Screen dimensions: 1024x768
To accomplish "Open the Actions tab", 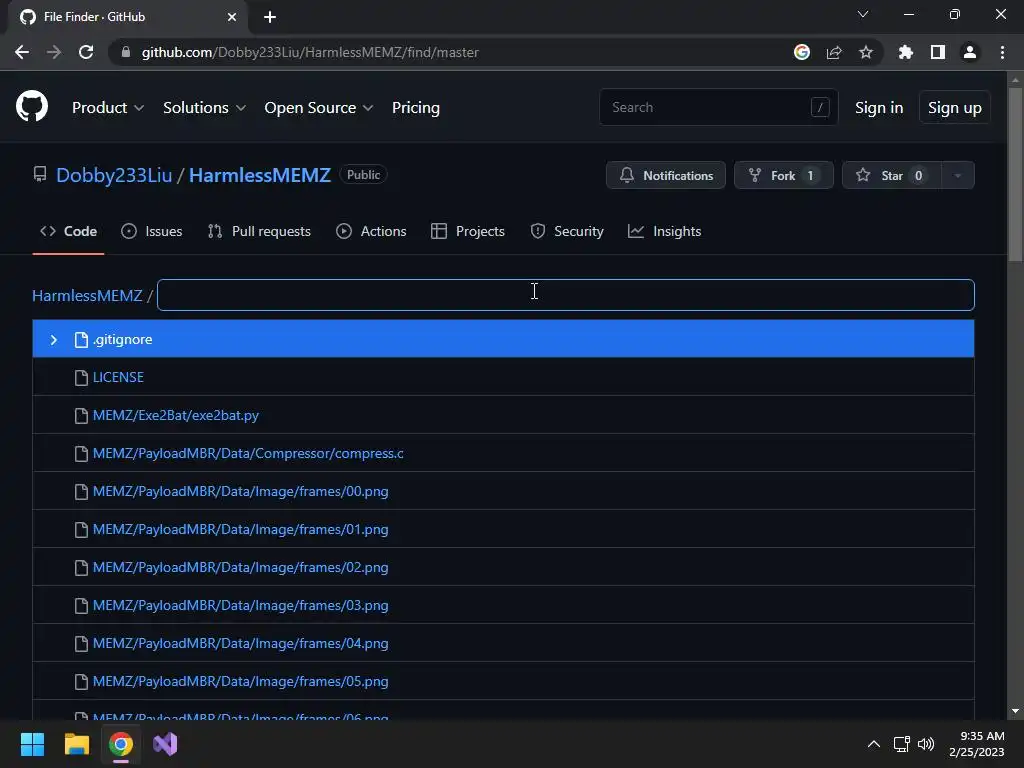I will click(371, 231).
